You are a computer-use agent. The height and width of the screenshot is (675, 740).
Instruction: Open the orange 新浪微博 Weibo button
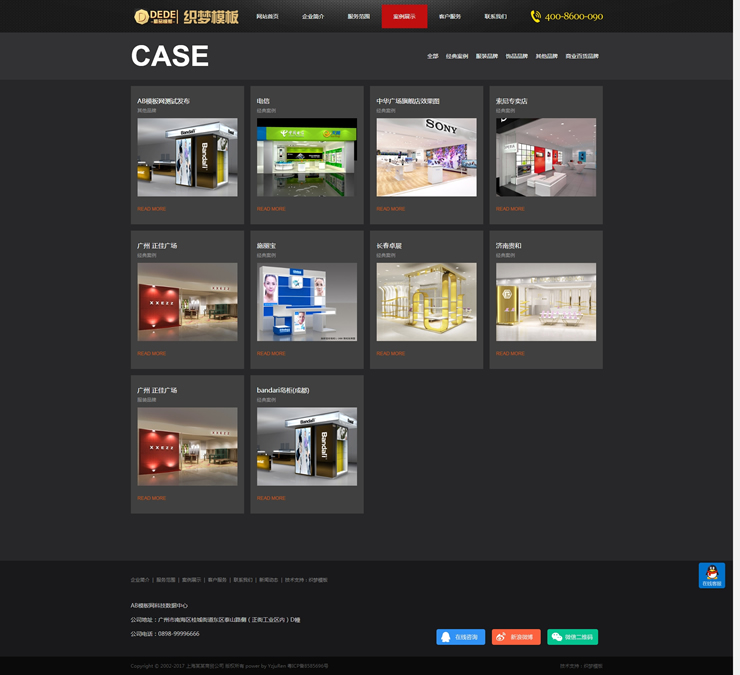(516, 637)
